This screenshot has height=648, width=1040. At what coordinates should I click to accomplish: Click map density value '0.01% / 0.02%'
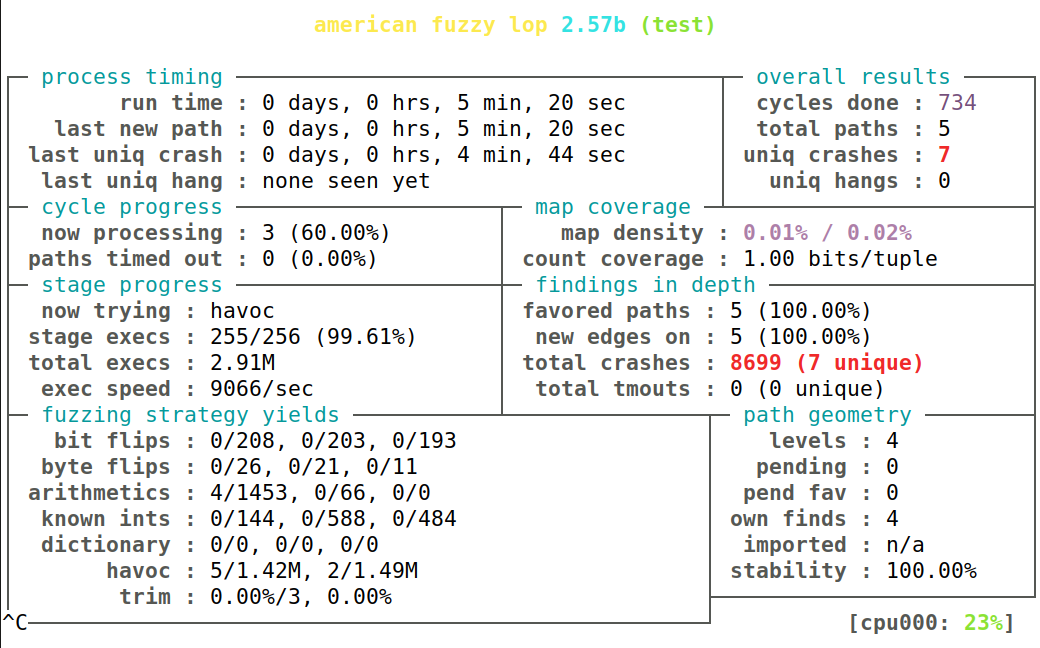827,233
